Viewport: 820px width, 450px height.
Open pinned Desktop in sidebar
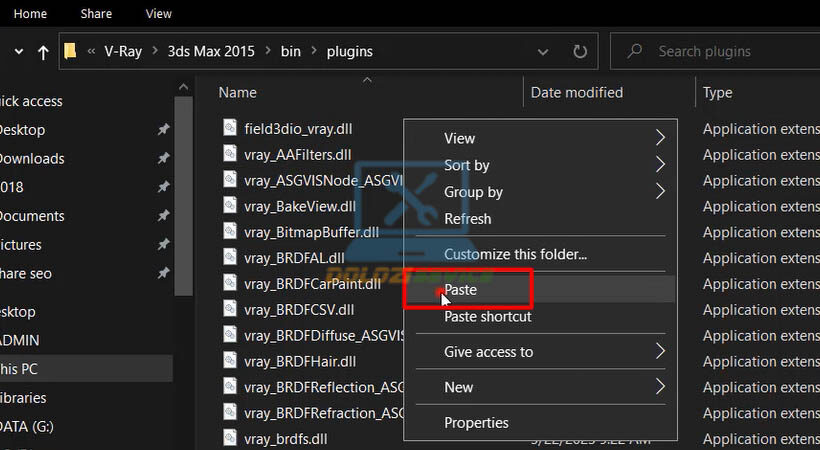click(22, 130)
